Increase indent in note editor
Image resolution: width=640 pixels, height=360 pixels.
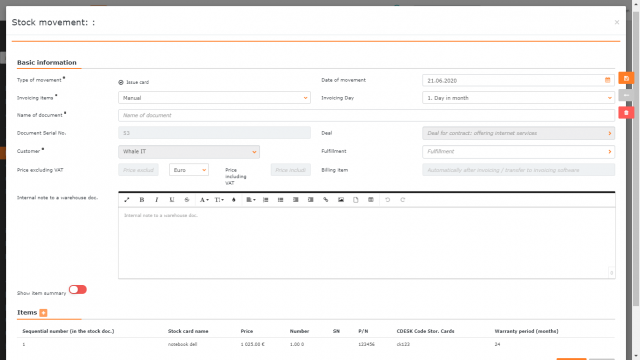coord(311,200)
